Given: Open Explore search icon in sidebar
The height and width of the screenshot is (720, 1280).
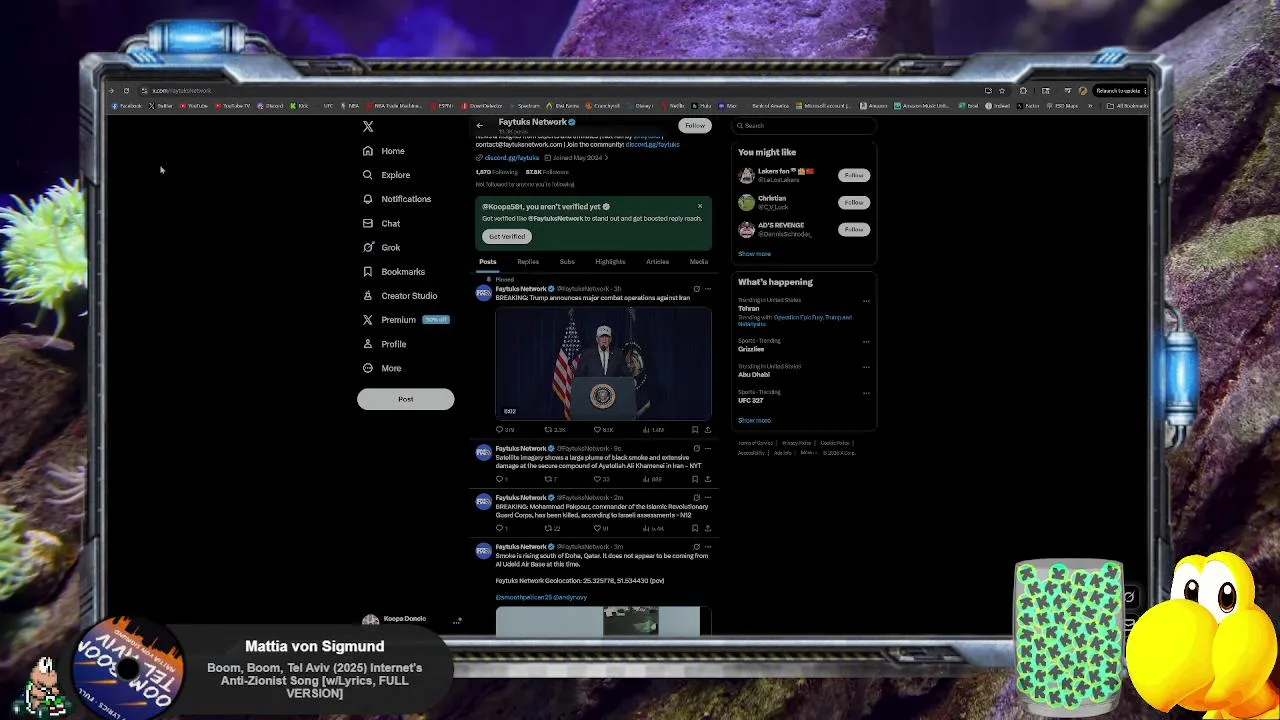Looking at the screenshot, I should [368, 175].
